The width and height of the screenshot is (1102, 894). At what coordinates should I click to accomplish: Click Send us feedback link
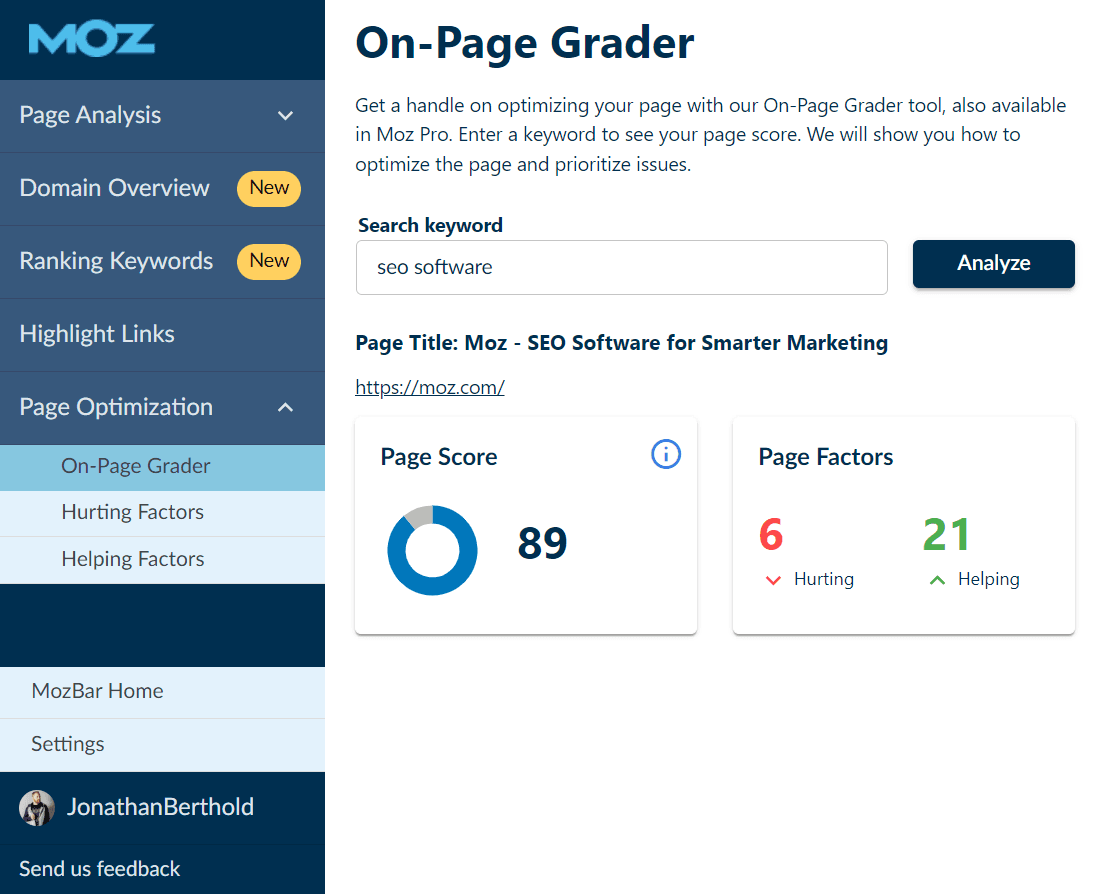pos(100,868)
